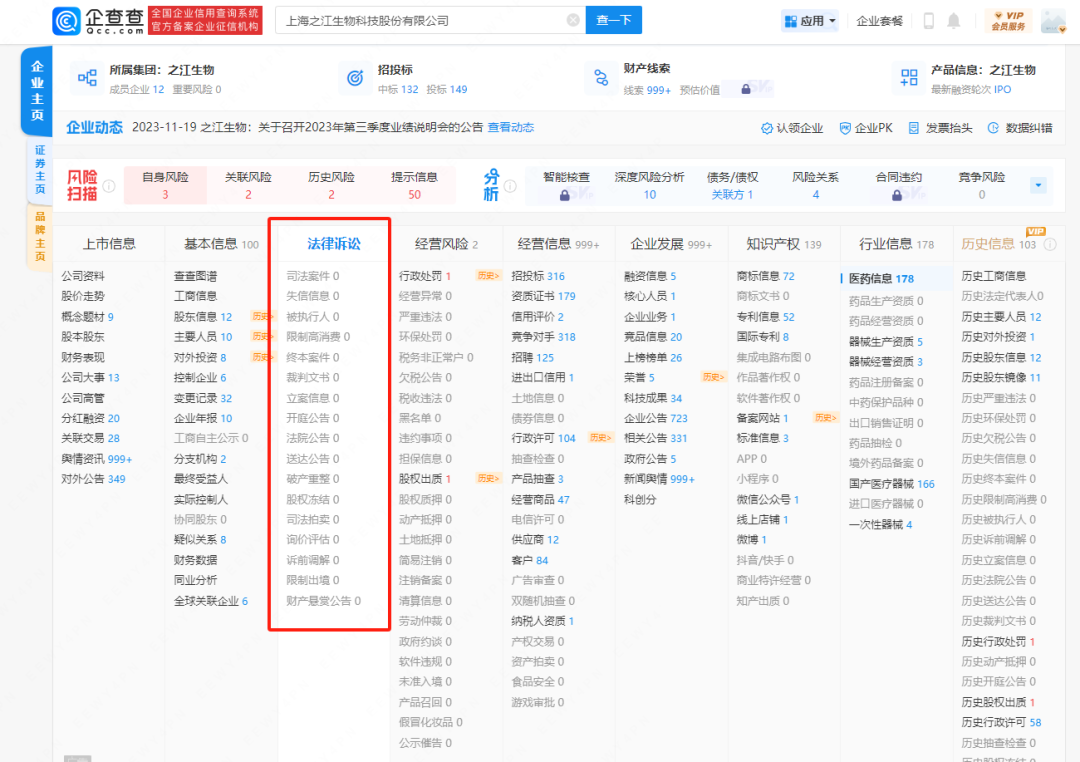Open 深度风险分析 10
1080x762 pixels.
pos(650,185)
